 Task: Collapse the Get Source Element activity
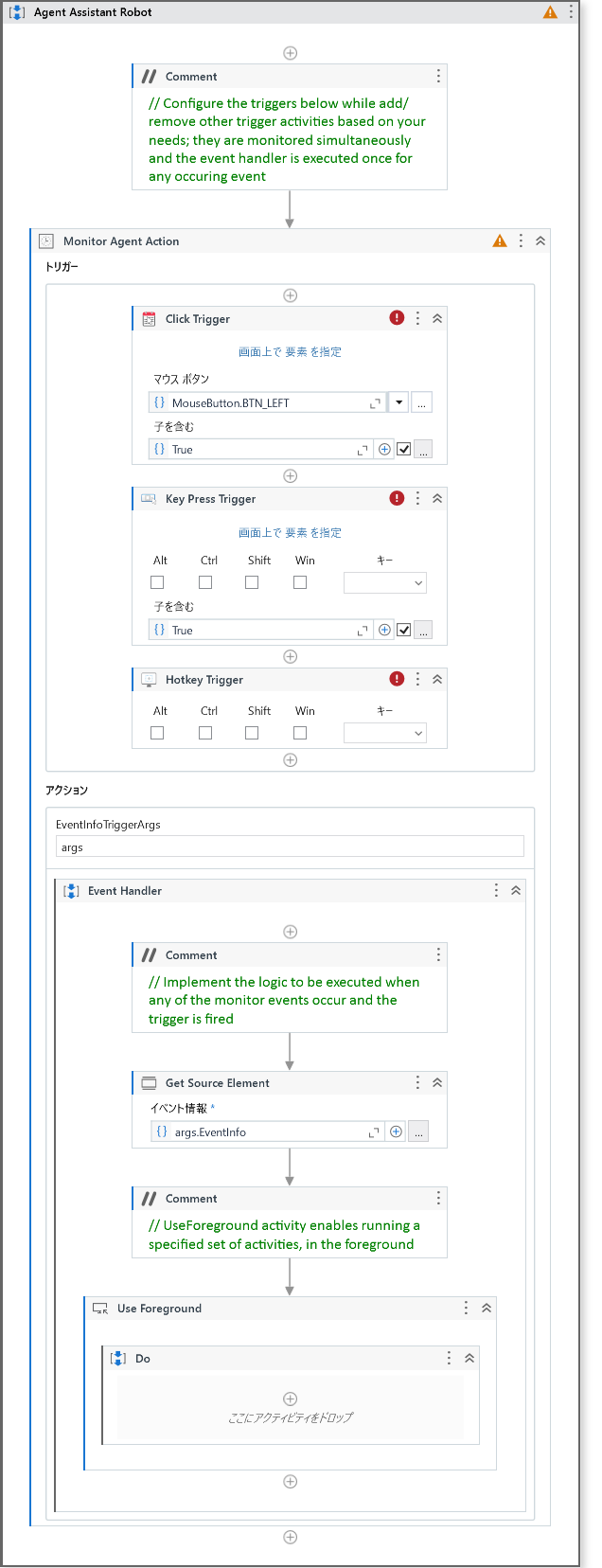pyautogui.click(x=437, y=1082)
